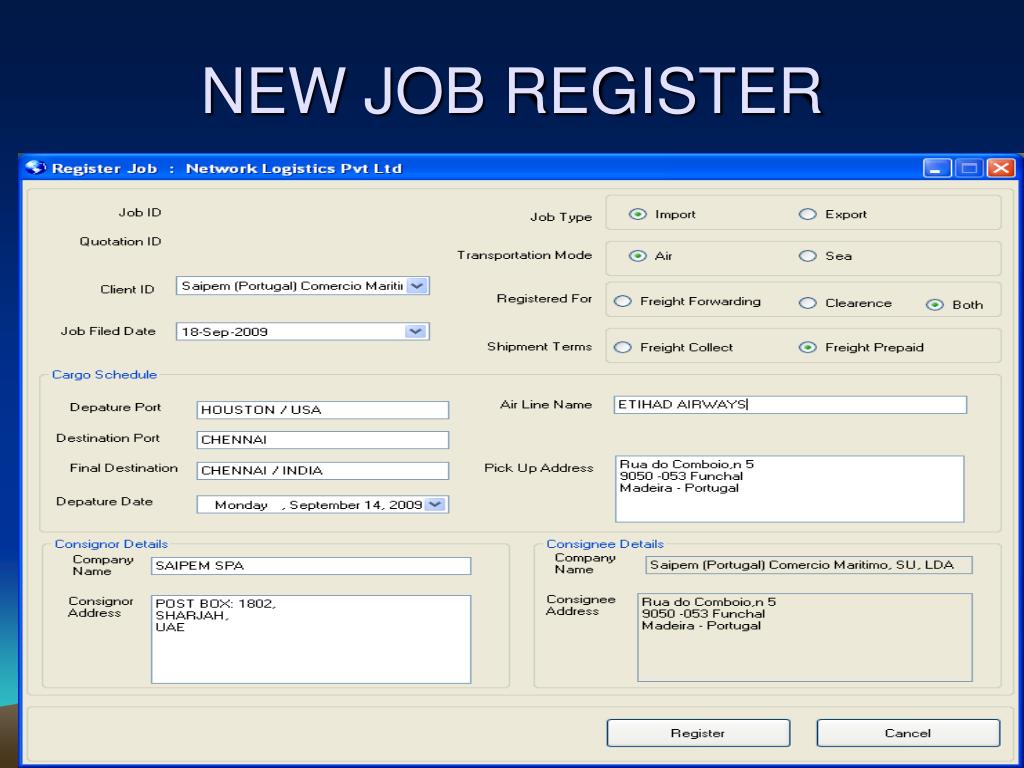Viewport: 1024px width, 768px height.
Task: Open the Depature Date calendar dropdown
Action: point(436,504)
